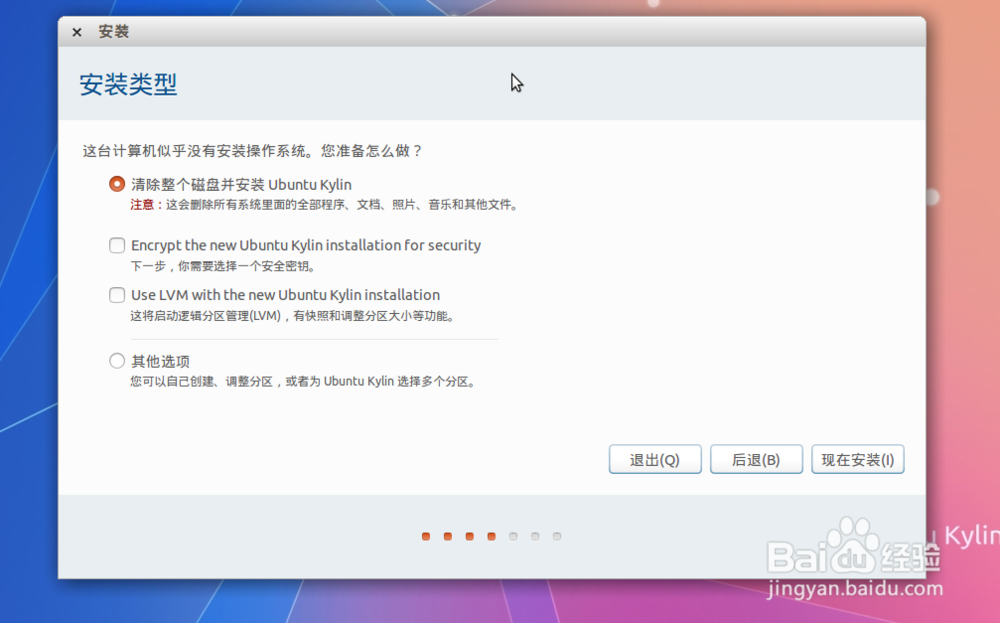Click the 退出(Q) button

click(655, 459)
